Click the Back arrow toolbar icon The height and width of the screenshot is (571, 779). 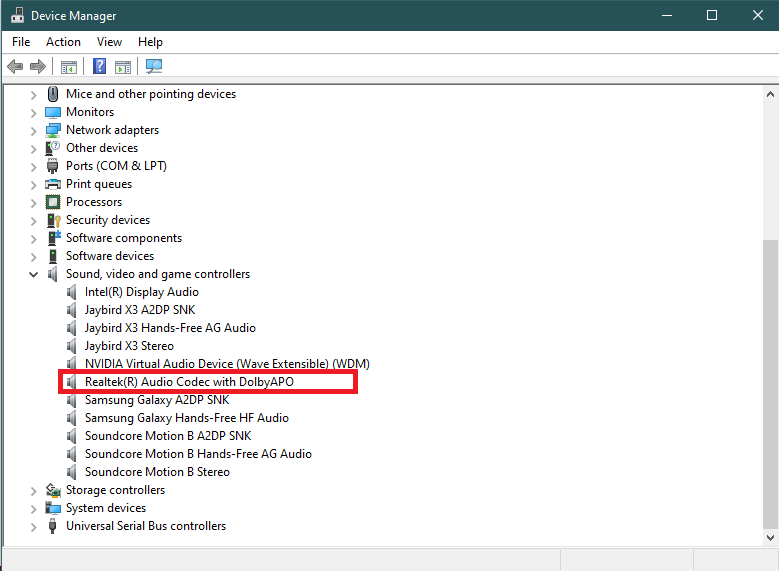15,66
